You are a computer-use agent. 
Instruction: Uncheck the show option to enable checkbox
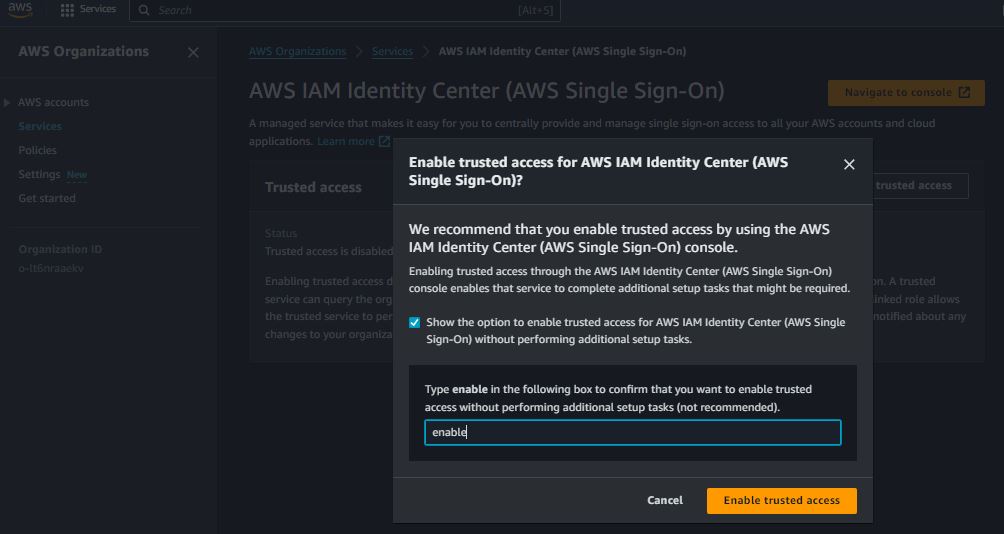click(415, 323)
